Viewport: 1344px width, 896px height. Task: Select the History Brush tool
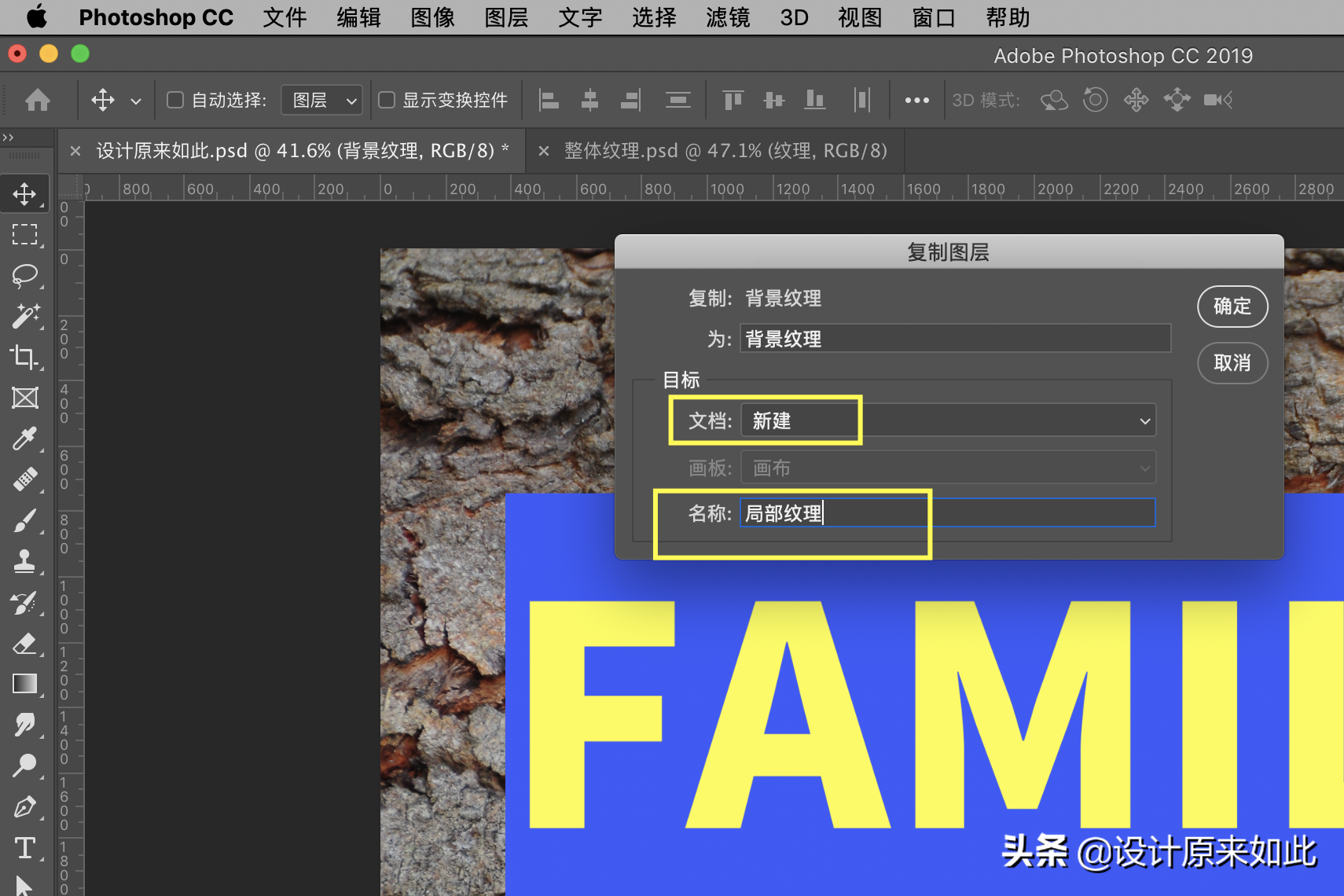click(x=24, y=602)
